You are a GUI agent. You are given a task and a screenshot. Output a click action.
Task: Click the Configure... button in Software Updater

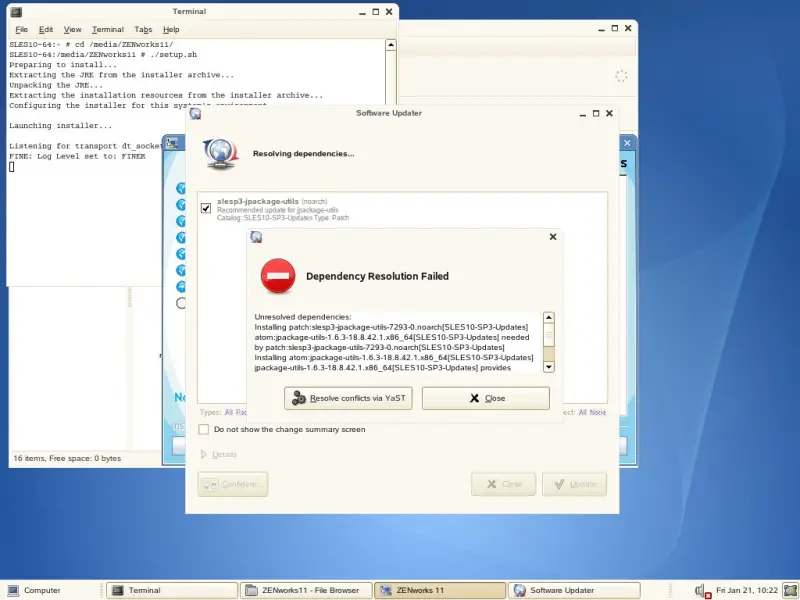tap(233, 484)
